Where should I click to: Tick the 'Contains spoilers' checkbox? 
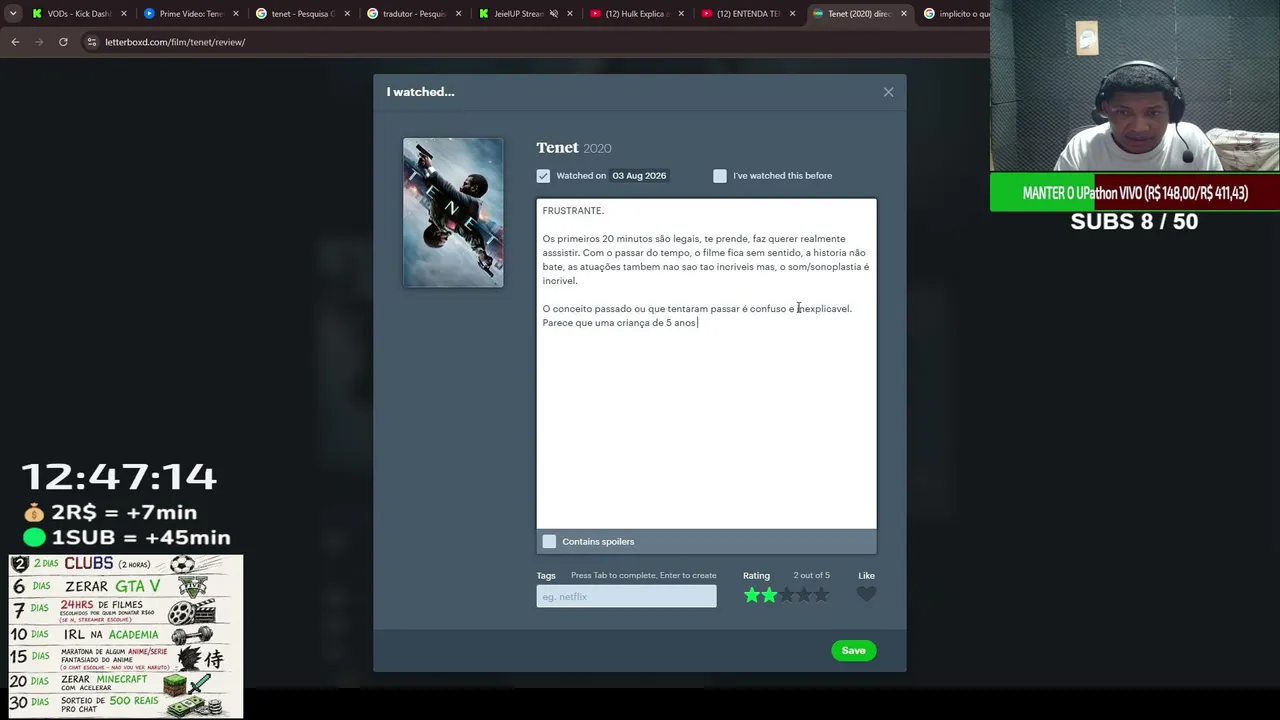click(549, 542)
